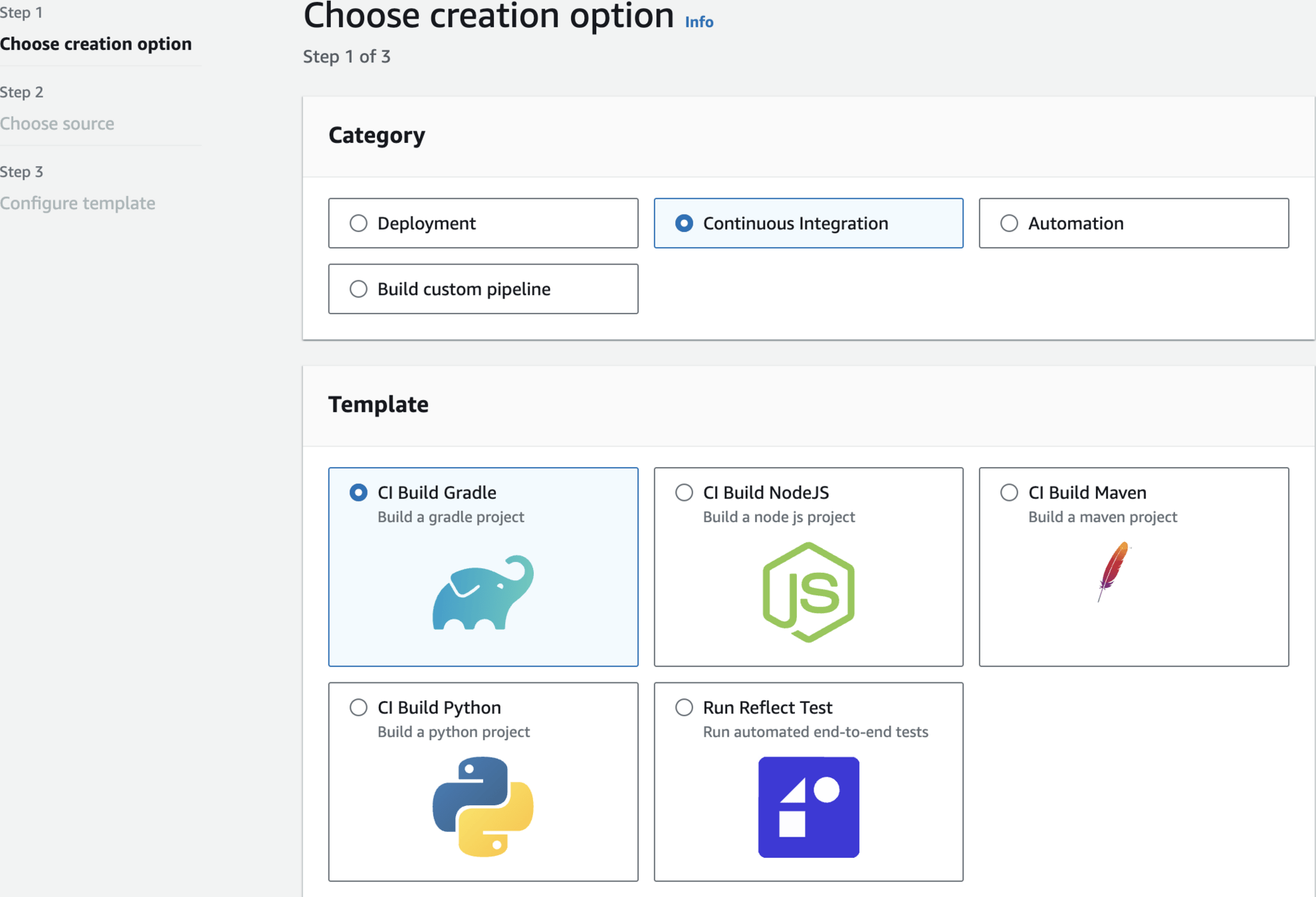Click Choose creation option step in sidebar
Image resolution: width=1316 pixels, height=897 pixels.
96,44
